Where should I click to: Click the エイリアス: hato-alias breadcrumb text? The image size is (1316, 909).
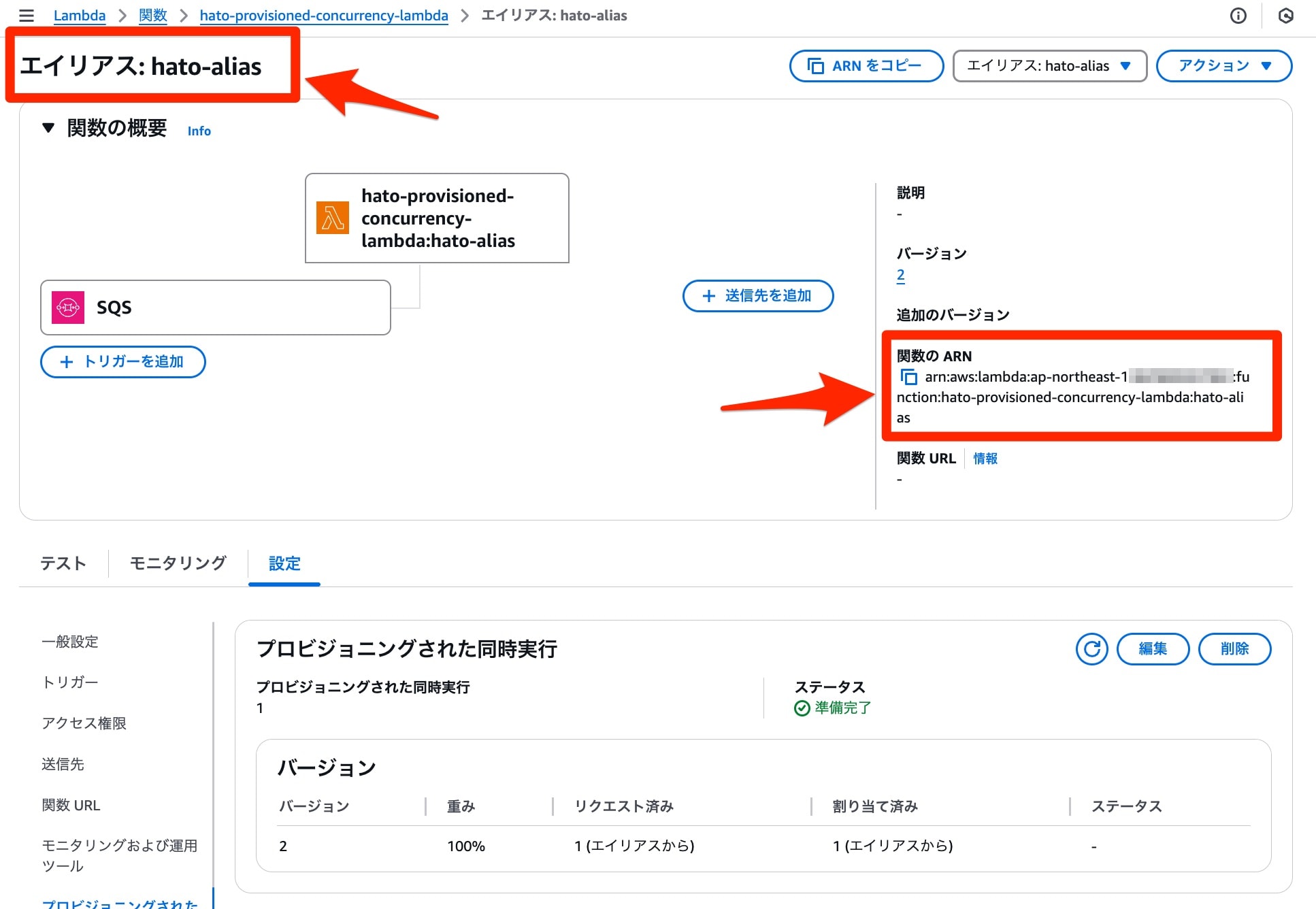click(x=555, y=16)
